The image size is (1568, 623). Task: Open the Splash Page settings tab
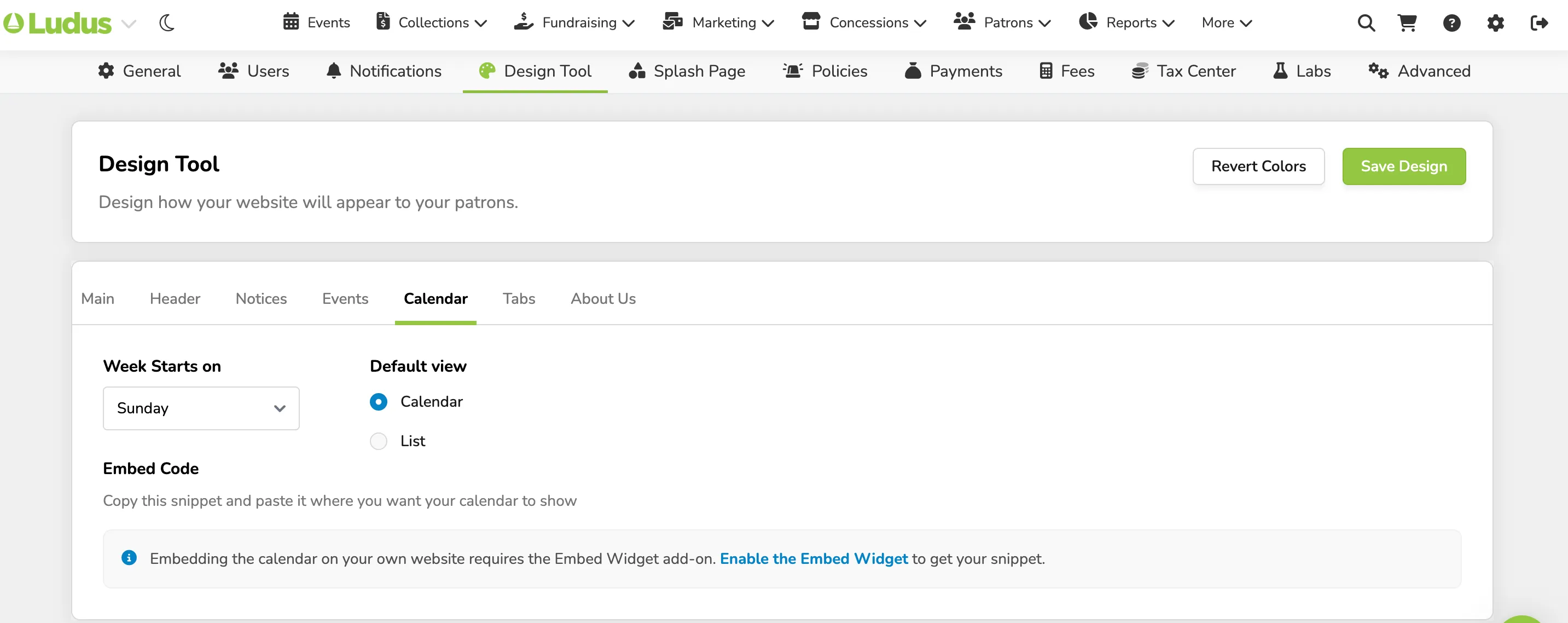[x=687, y=71]
